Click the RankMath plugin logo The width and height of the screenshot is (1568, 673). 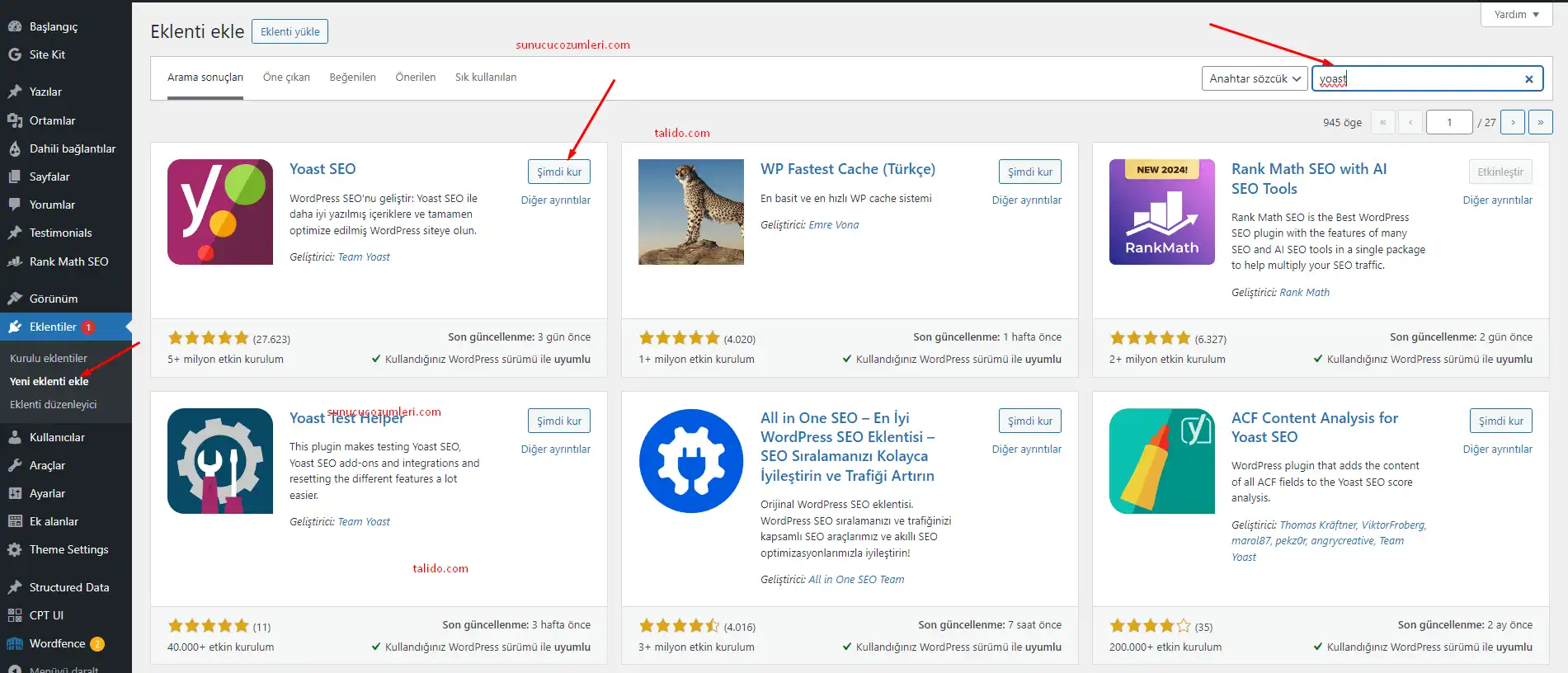[1162, 212]
